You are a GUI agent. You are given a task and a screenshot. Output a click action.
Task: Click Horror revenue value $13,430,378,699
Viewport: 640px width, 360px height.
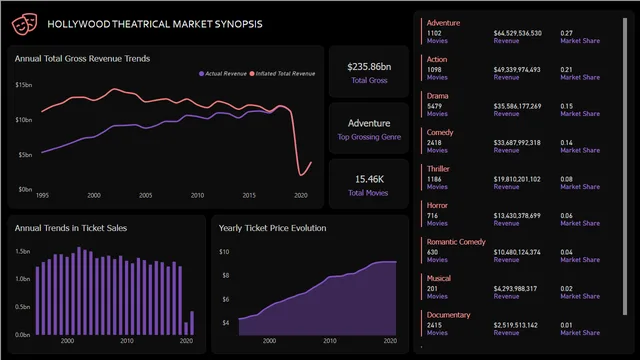pyautogui.click(x=517, y=216)
